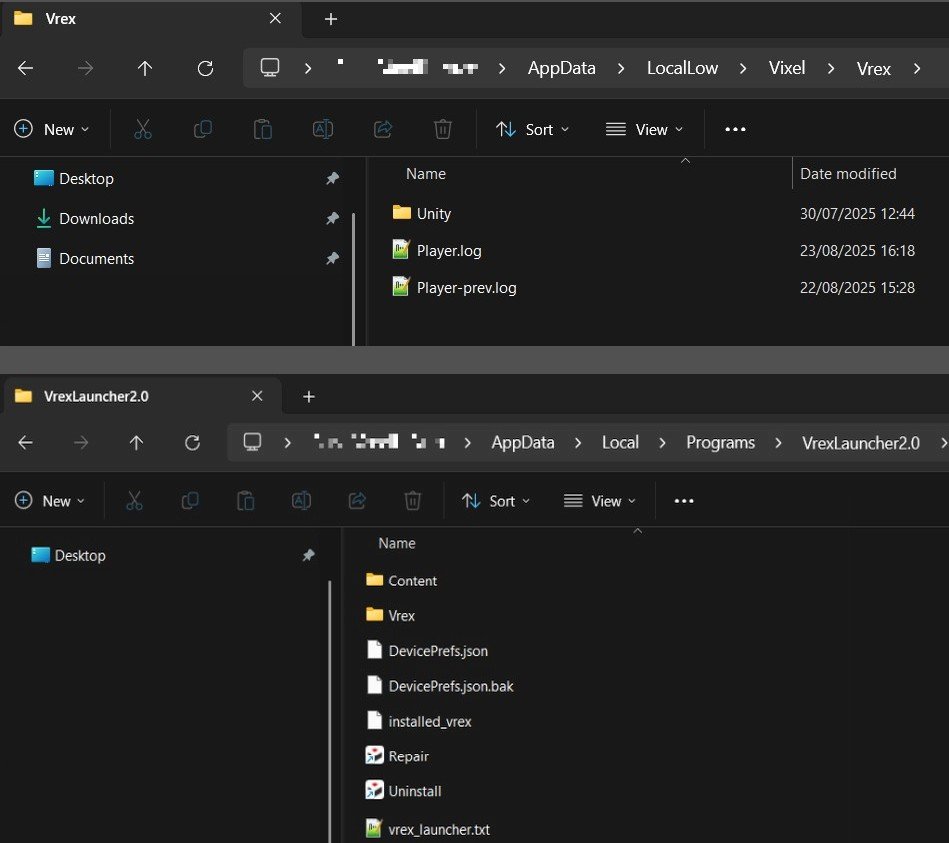Image resolution: width=949 pixels, height=843 pixels.
Task: Launch the Repair shortcut
Action: tap(408, 756)
